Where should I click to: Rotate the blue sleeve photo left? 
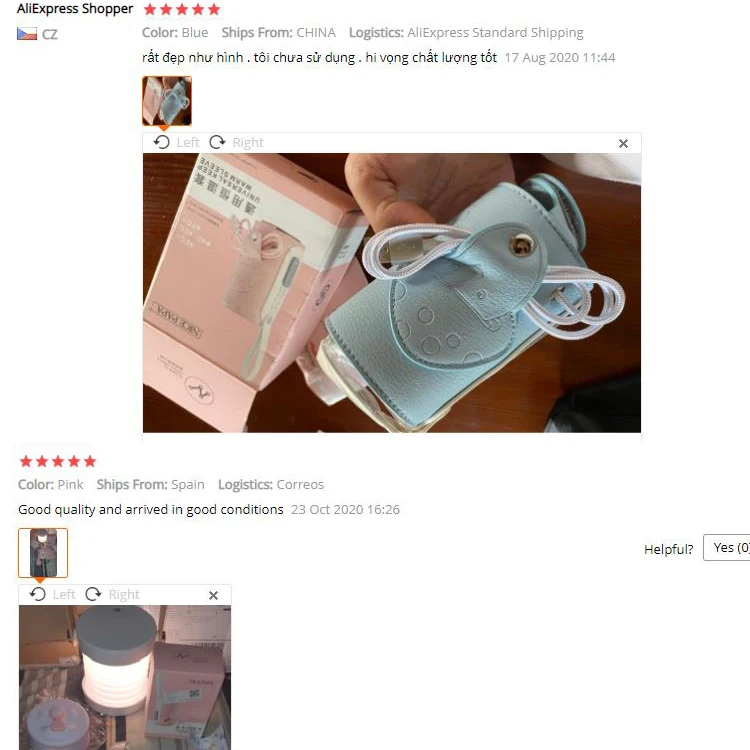click(x=162, y=143)
